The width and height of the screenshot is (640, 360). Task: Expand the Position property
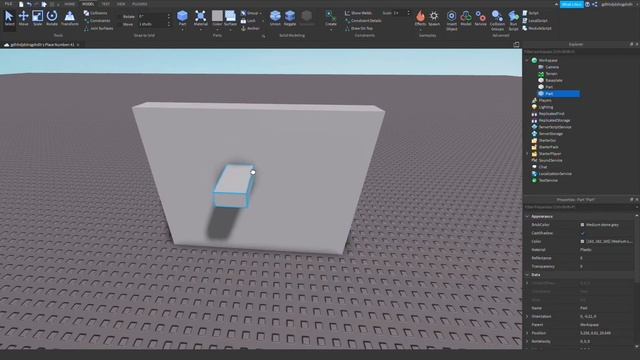(527, 333)
